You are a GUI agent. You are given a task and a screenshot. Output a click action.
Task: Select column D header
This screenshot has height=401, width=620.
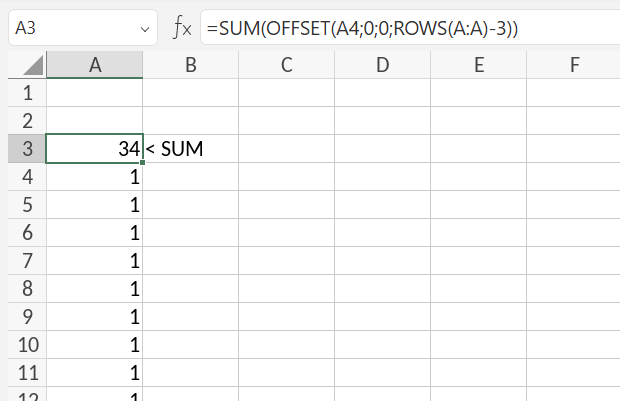pos(382,65)
